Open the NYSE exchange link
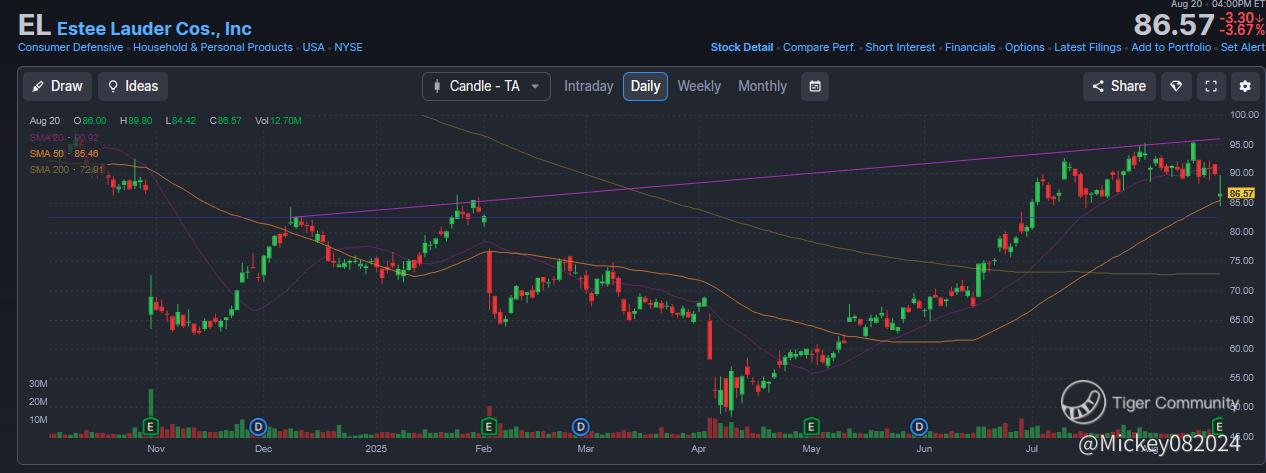The width and height of the screenshot is (1266, 473). (349, 47)
